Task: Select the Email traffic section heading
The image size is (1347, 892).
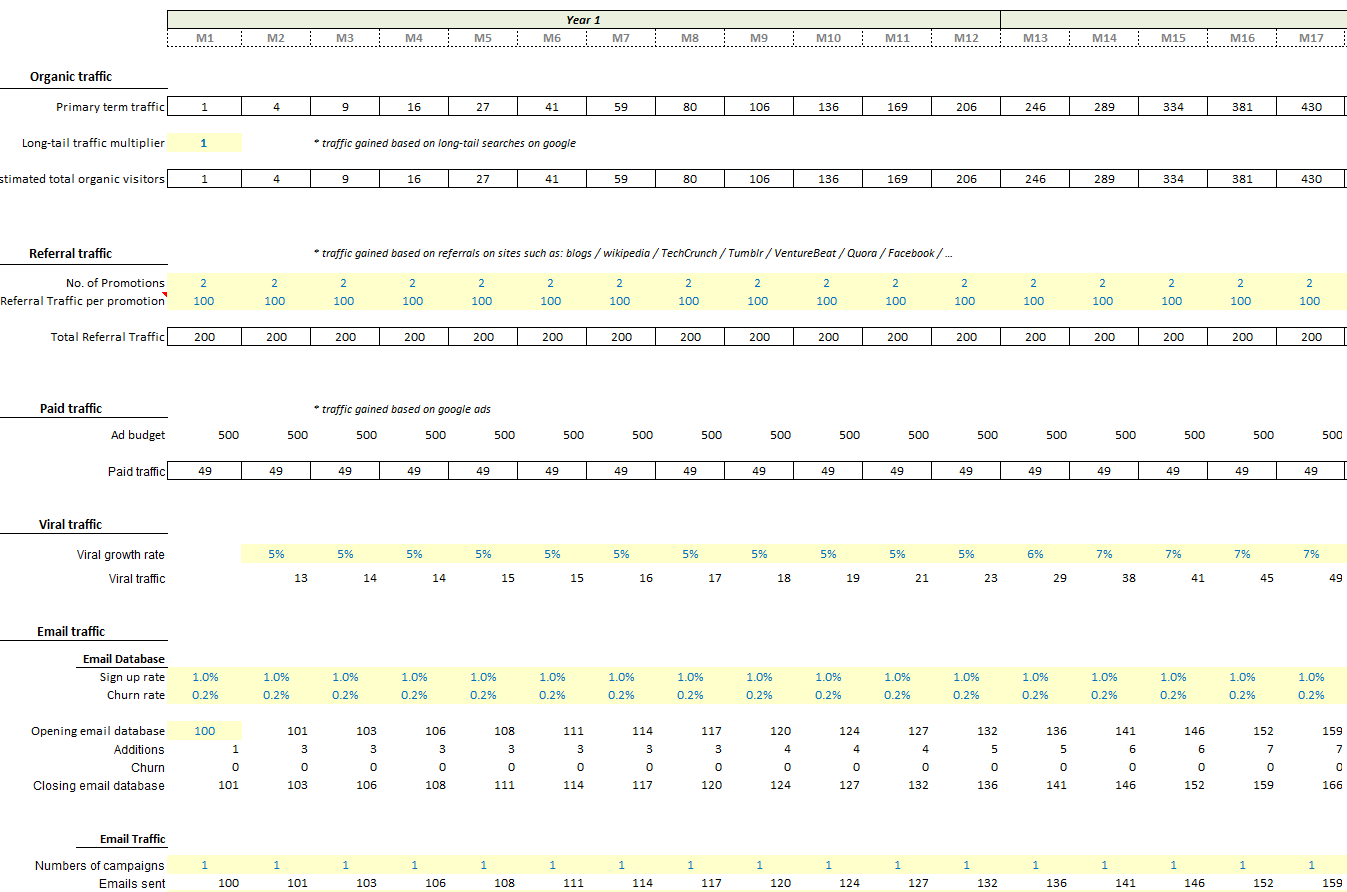Action: pos(71,632)
